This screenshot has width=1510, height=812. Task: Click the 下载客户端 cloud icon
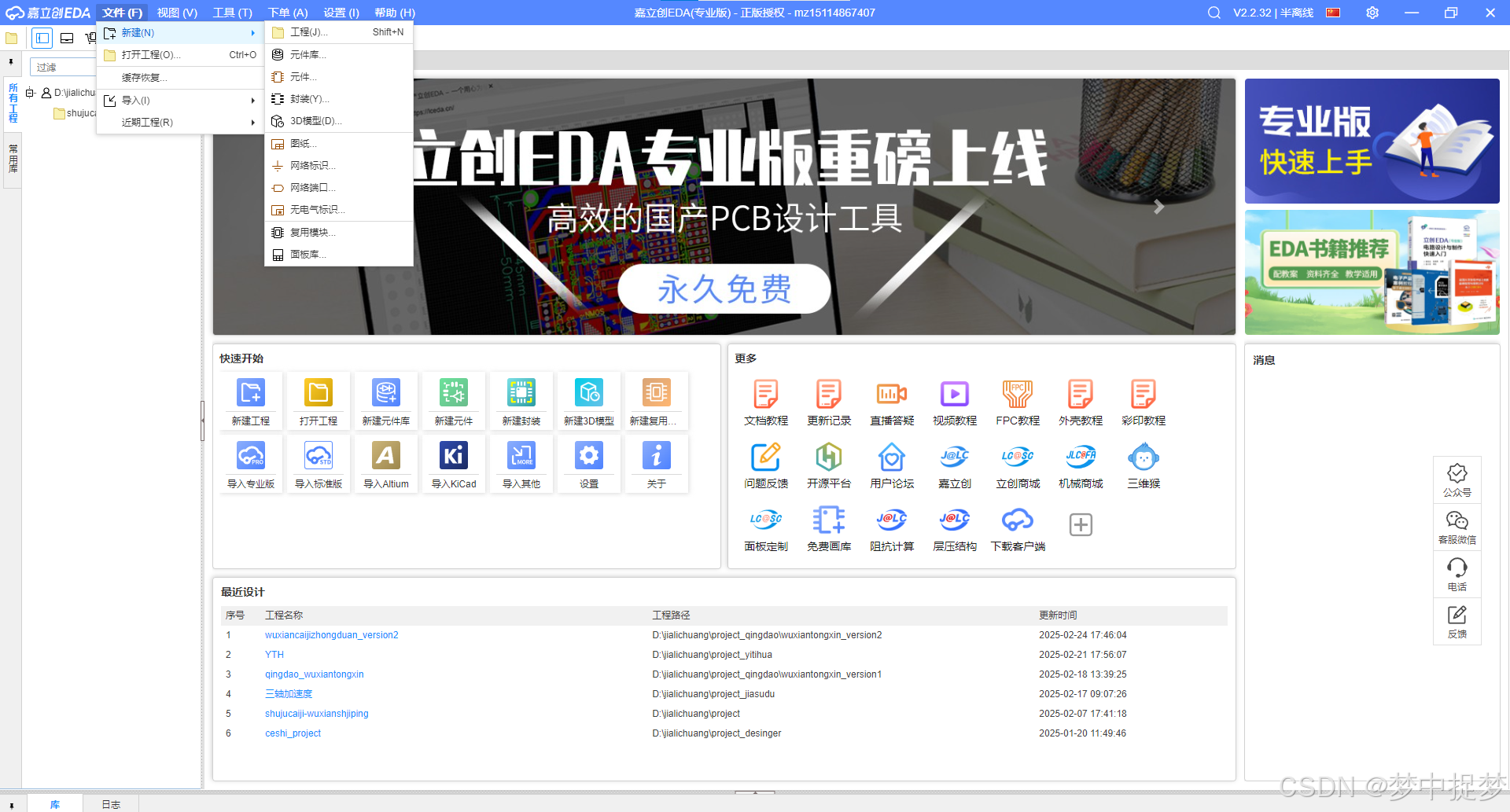(x=1018, y=520)
